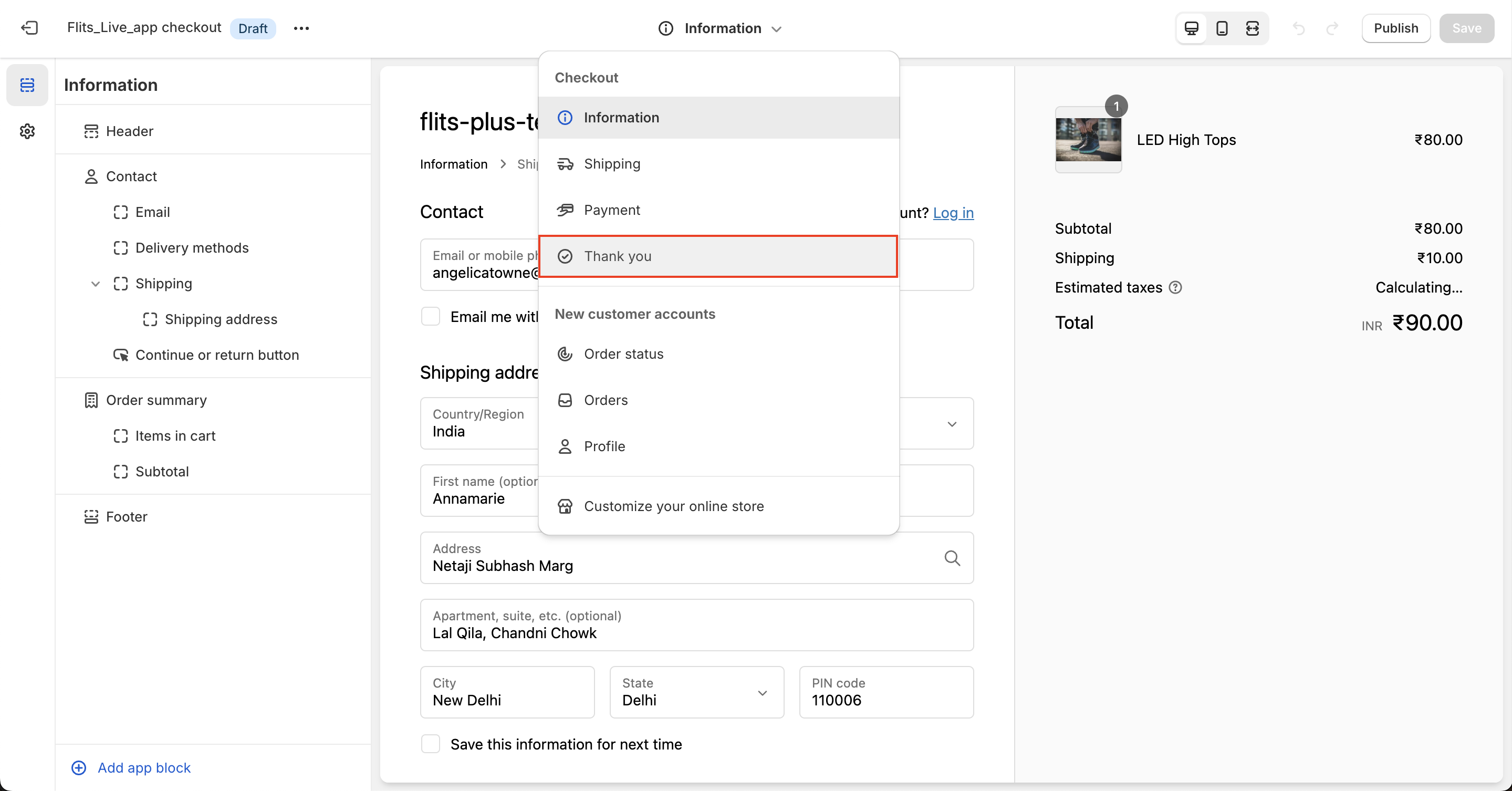Select the sections panel icon
Screen dimensions: 1512x791
[x=27, y=85]
